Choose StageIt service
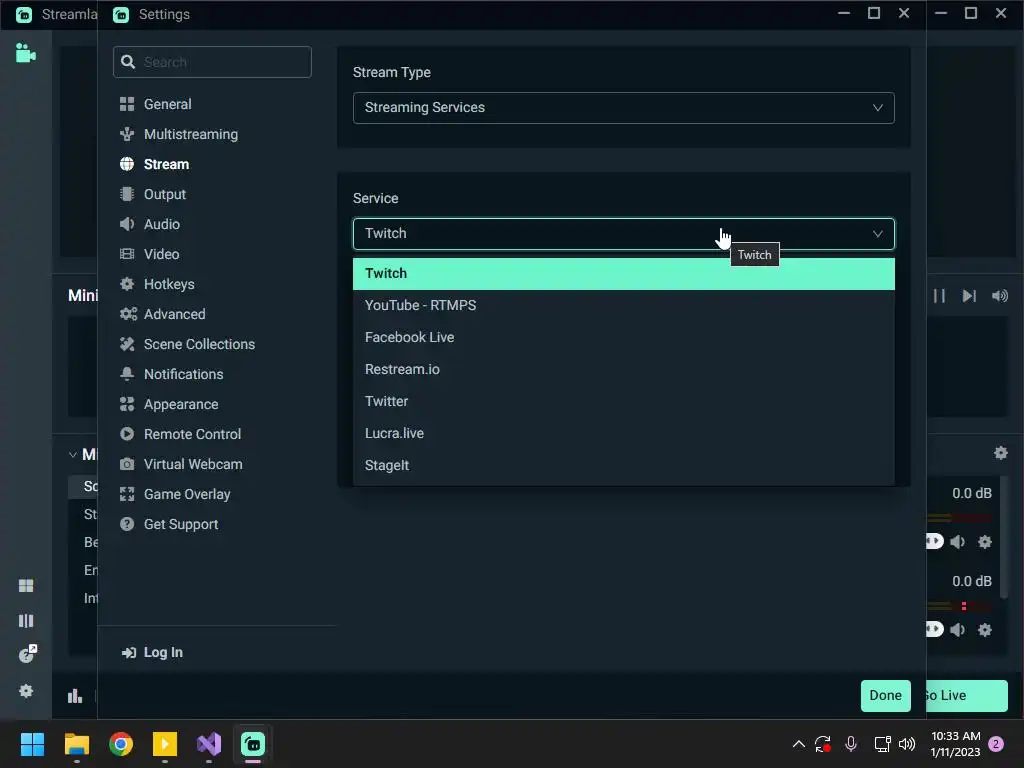 click(x=624, y=466)
